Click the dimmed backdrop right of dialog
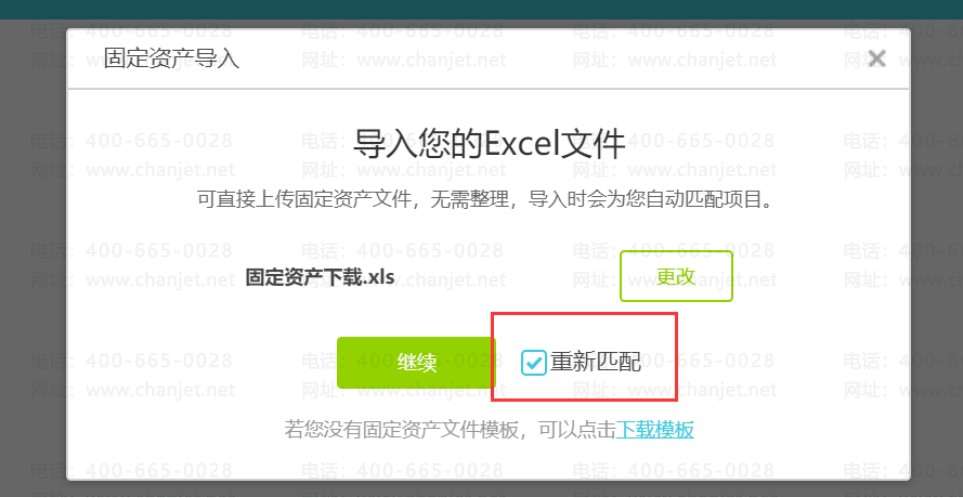 click(x=937, y=258)
